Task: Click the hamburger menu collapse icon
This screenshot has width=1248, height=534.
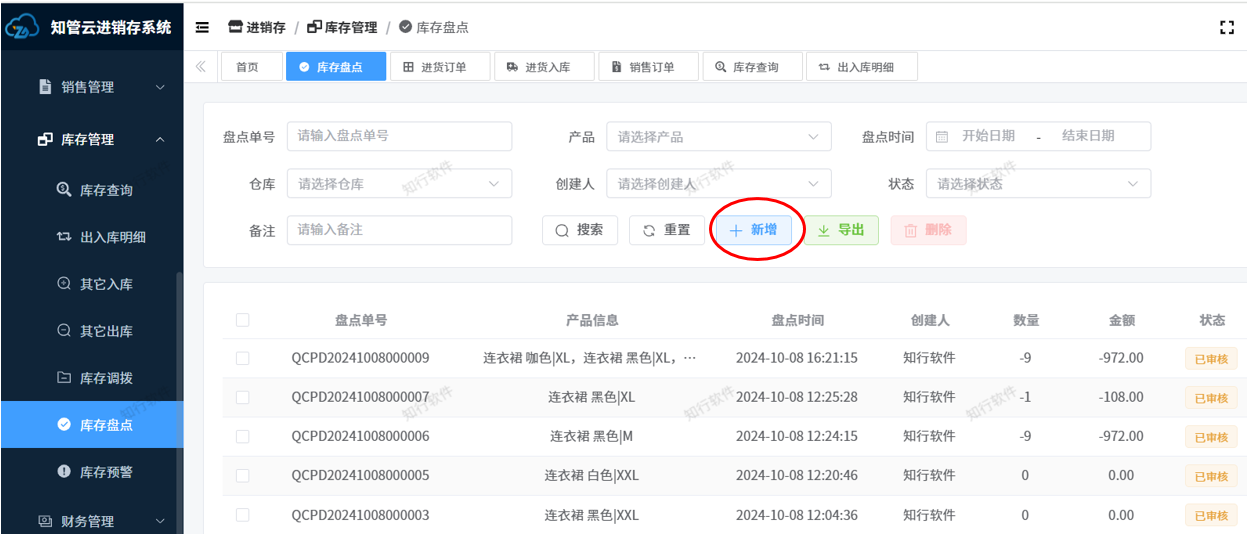Action: pos(202,27)
